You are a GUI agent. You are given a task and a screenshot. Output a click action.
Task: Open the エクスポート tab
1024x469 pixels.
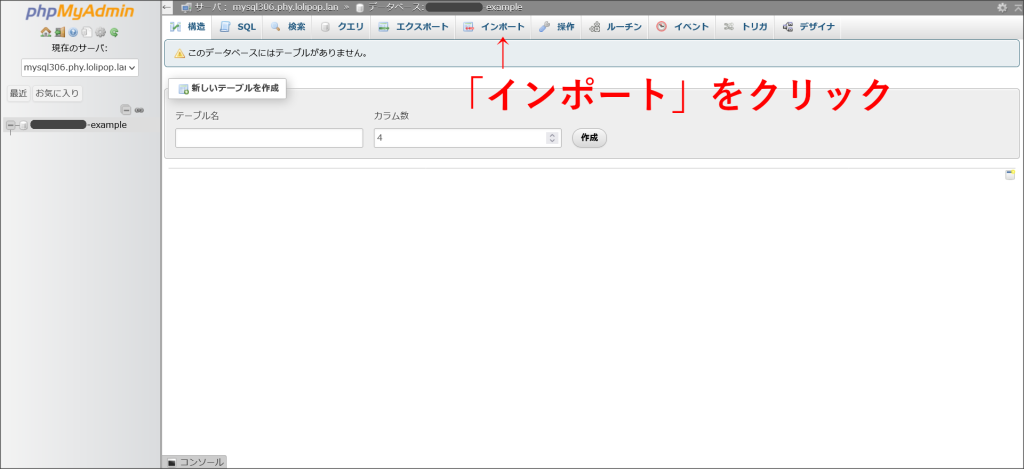click(x=413, y=27)
